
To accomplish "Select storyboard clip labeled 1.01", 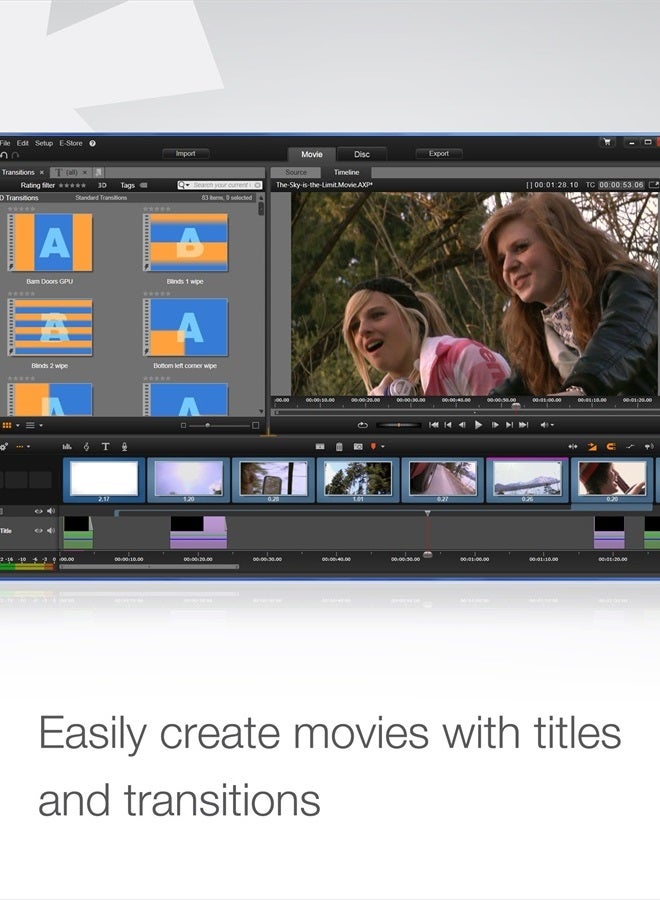I will point(358,480).
